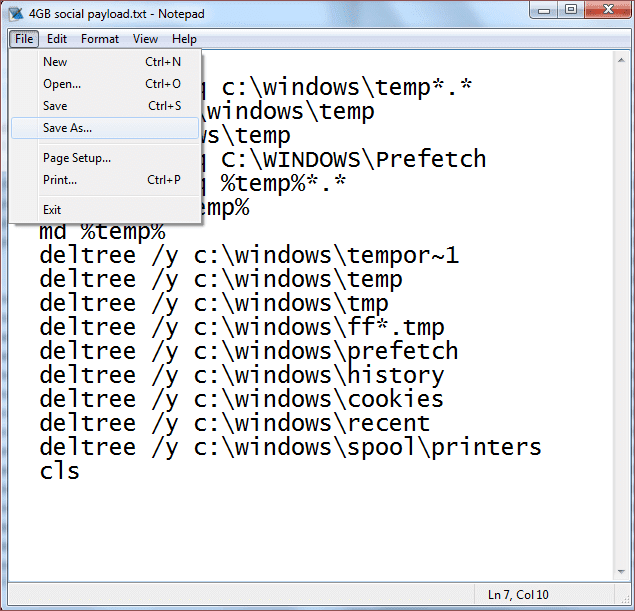635x611 pixels.
Task: Click the Notepad icon in title bar
Action: (16, 12)
